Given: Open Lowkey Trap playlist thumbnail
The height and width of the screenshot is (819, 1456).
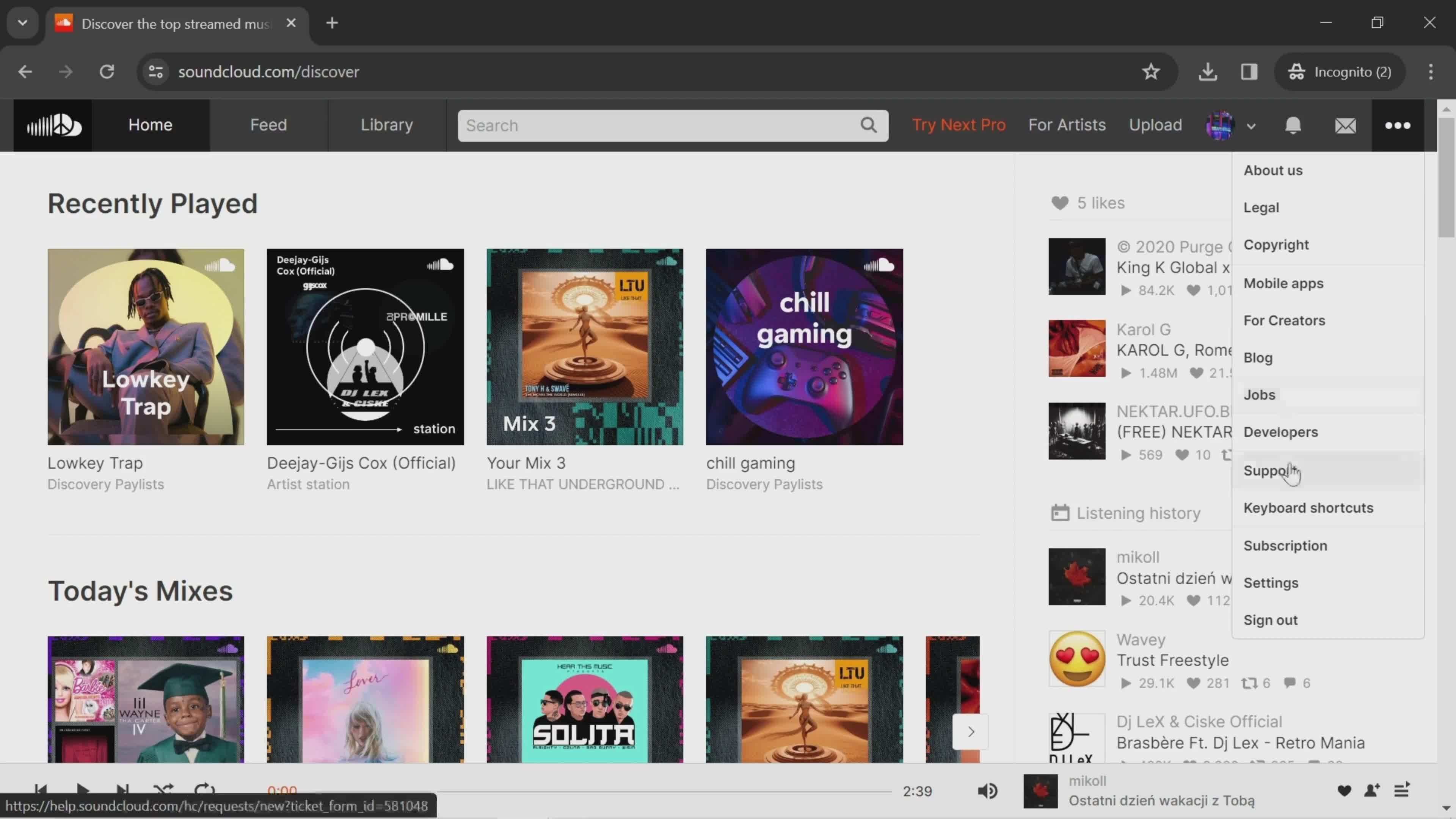Looking at the screenshot, I should click(146, 347).
